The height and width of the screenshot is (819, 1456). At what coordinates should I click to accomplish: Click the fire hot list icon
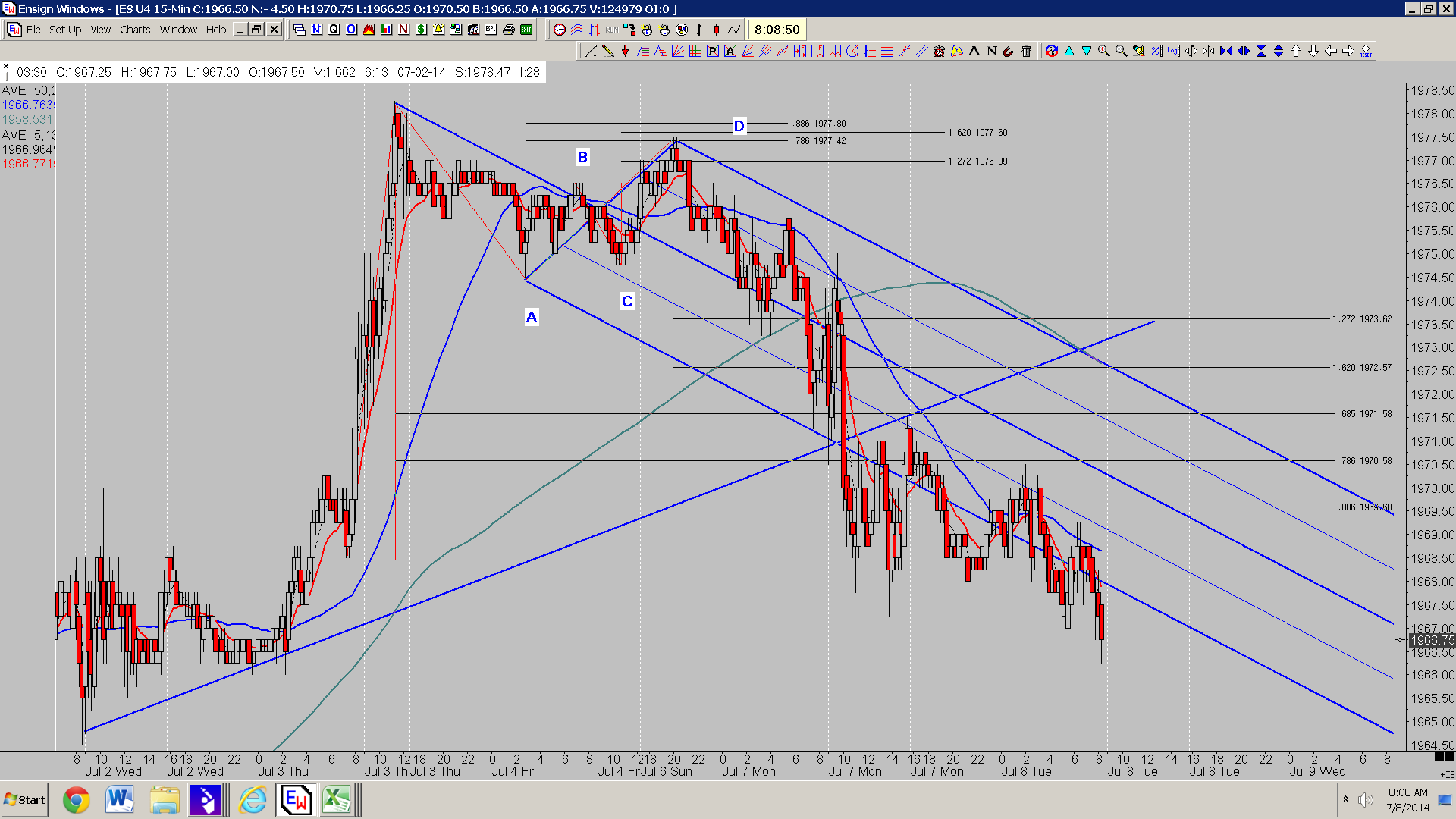tap(369, 30)
